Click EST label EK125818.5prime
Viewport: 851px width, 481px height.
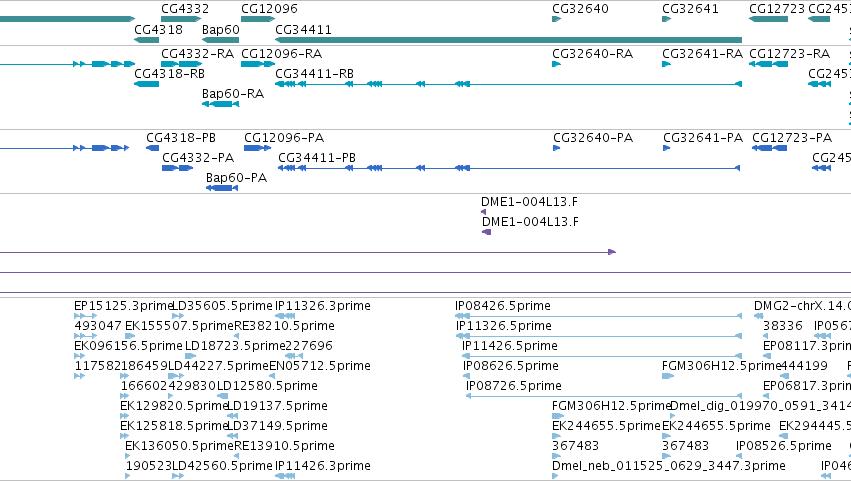[x=174, y=426]
